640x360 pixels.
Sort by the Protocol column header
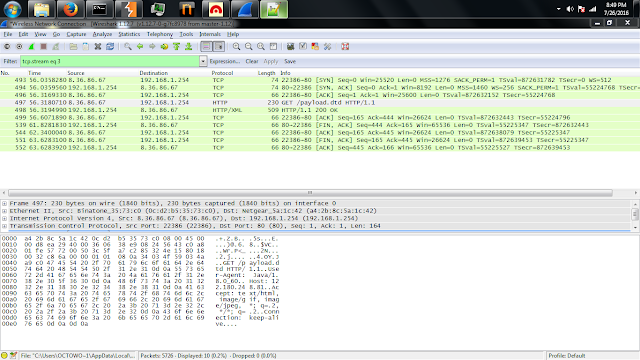pos(222,73)
